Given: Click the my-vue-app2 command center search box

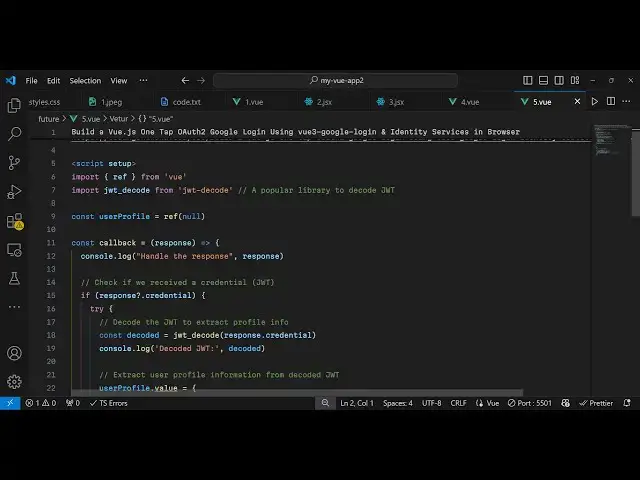Looking at the screenshot, I should click(336, 80).
